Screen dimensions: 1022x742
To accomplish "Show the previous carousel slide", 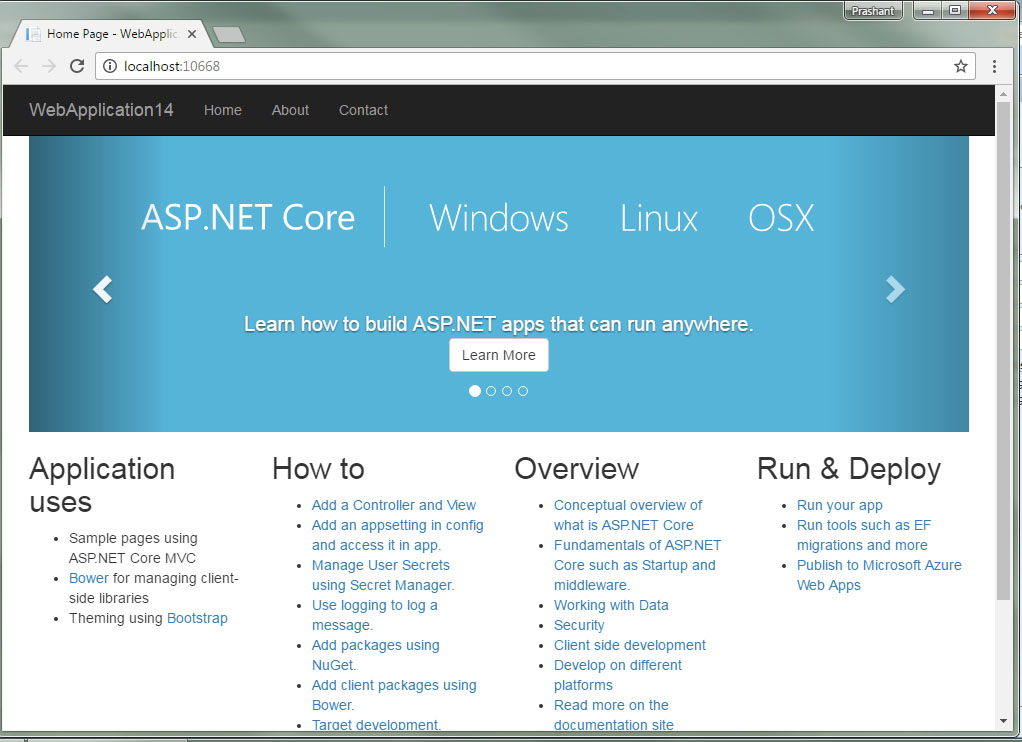I will point(103,289).
